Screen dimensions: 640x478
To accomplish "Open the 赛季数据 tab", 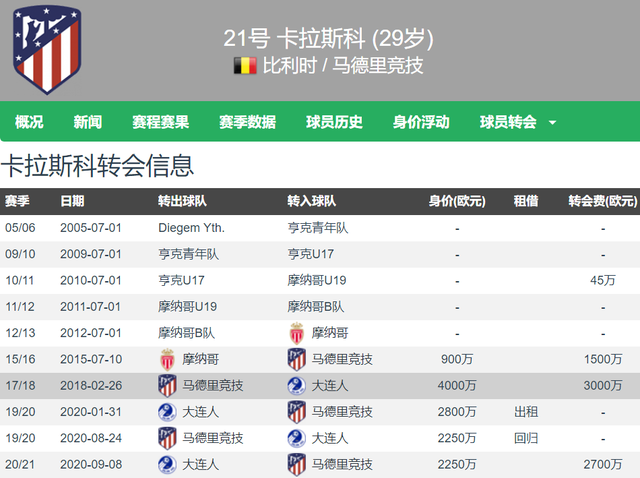I will tap(247, 123).
